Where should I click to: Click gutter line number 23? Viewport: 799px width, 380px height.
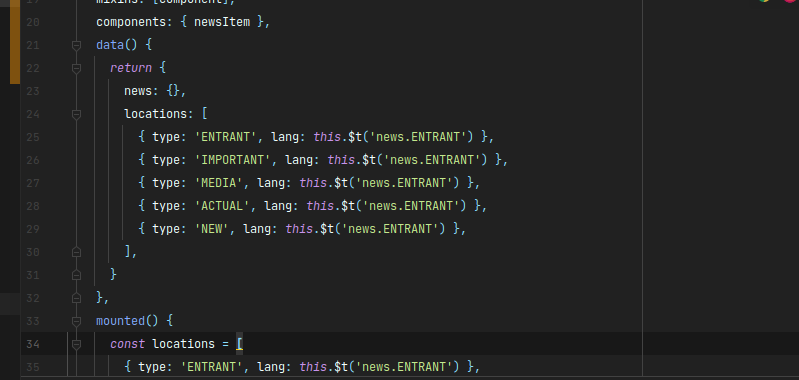click(33, 91)
